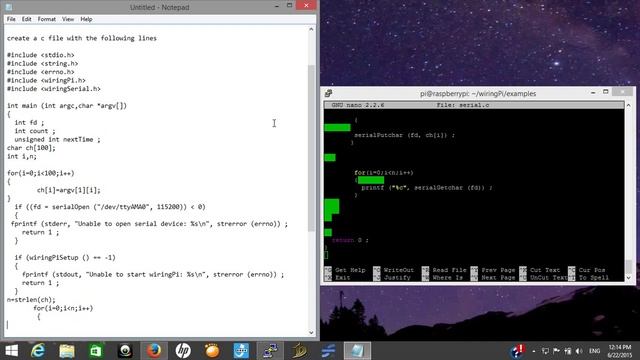
Task: Click PuTTY scrollbar down arrow
Action: click(x=629, y=278)
